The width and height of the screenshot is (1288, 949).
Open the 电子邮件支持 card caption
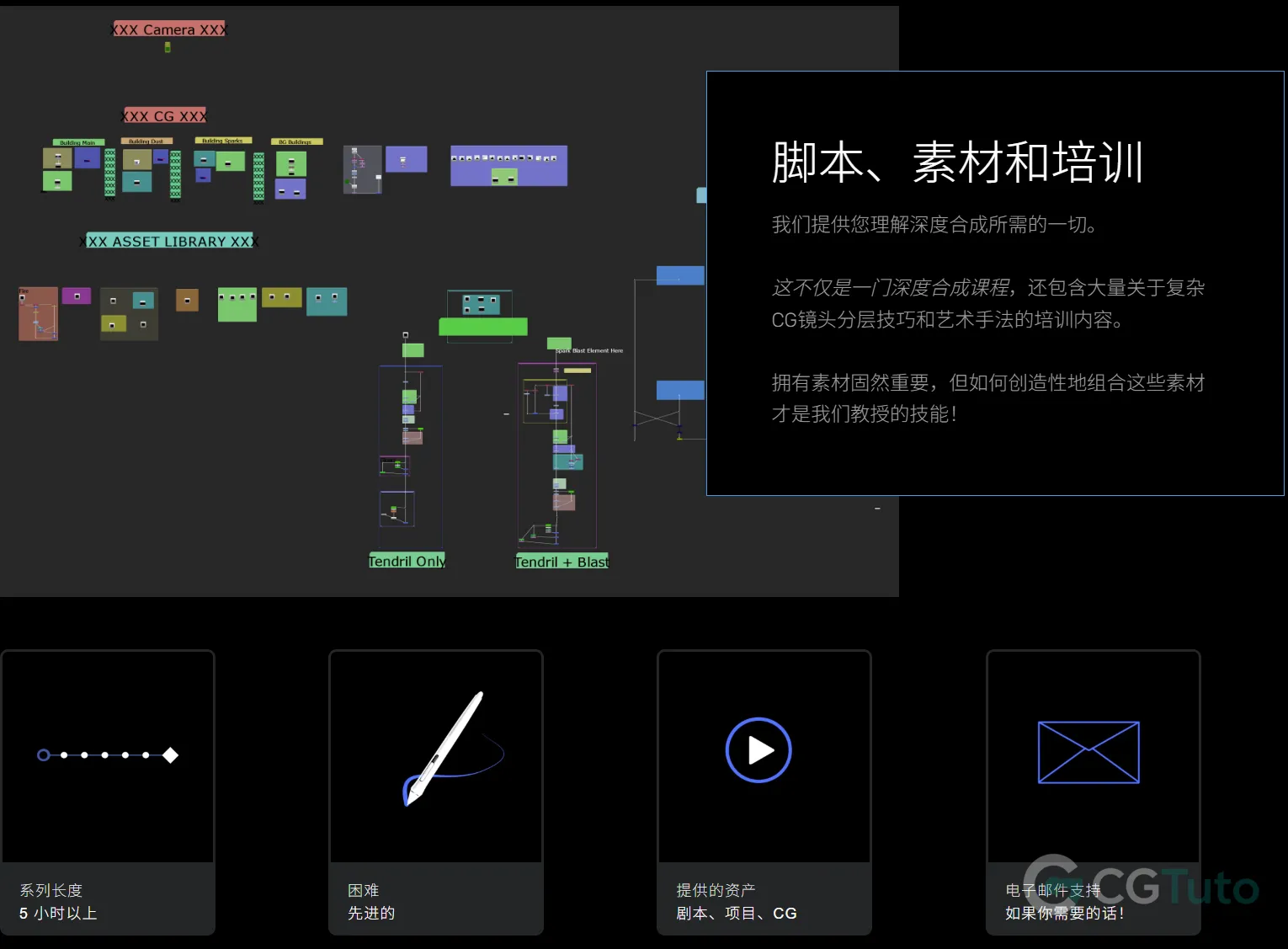[1094, 899]
